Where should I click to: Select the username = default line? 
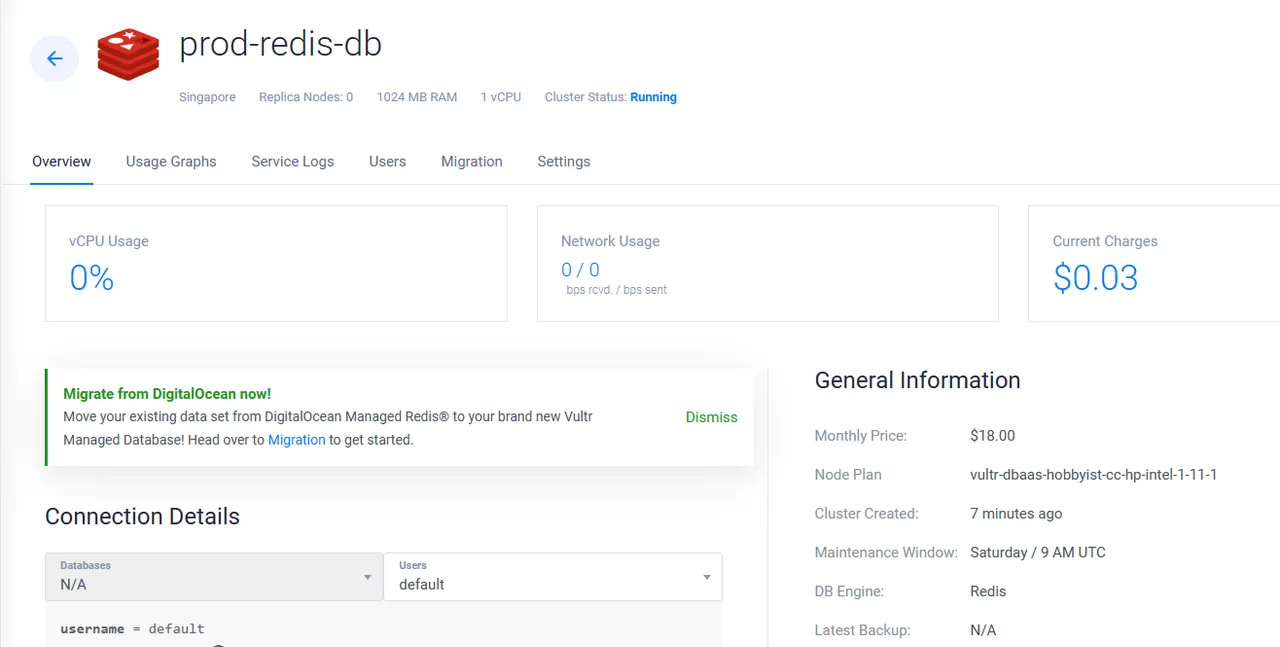[132, 629]
